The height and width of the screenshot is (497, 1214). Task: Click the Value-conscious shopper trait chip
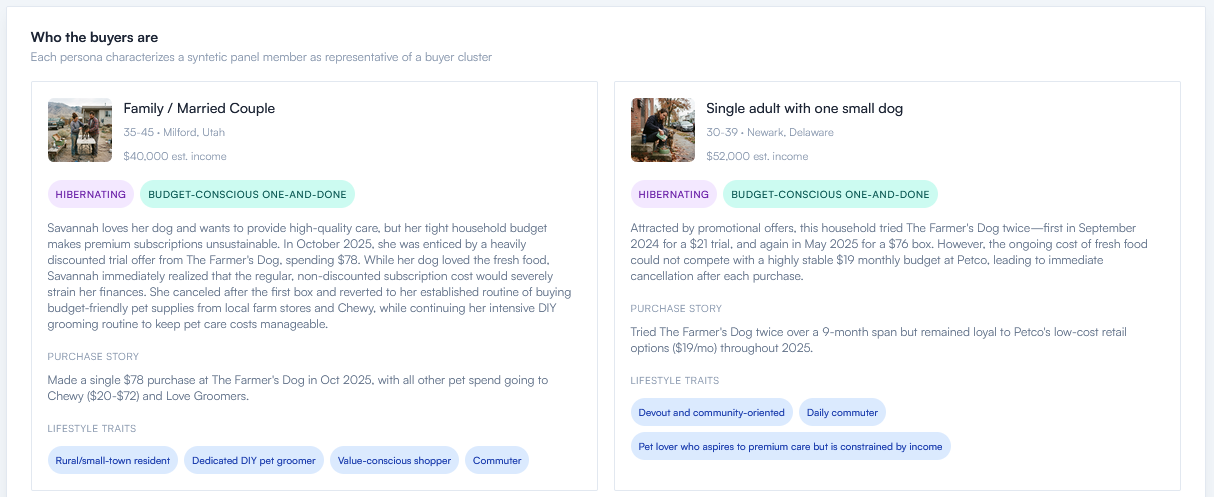(394, 460)
